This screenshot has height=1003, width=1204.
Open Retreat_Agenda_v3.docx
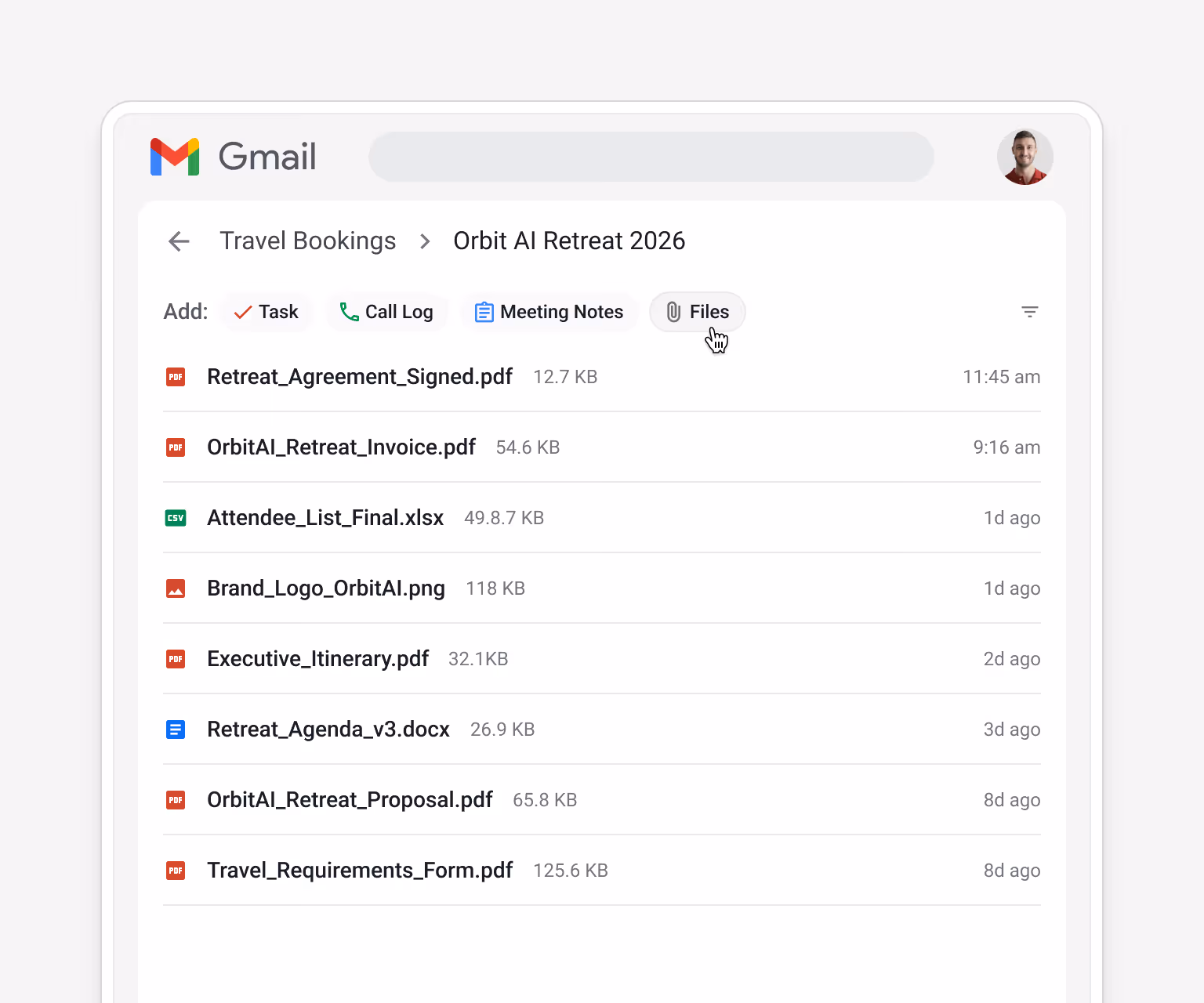click(x=328, y=730)
